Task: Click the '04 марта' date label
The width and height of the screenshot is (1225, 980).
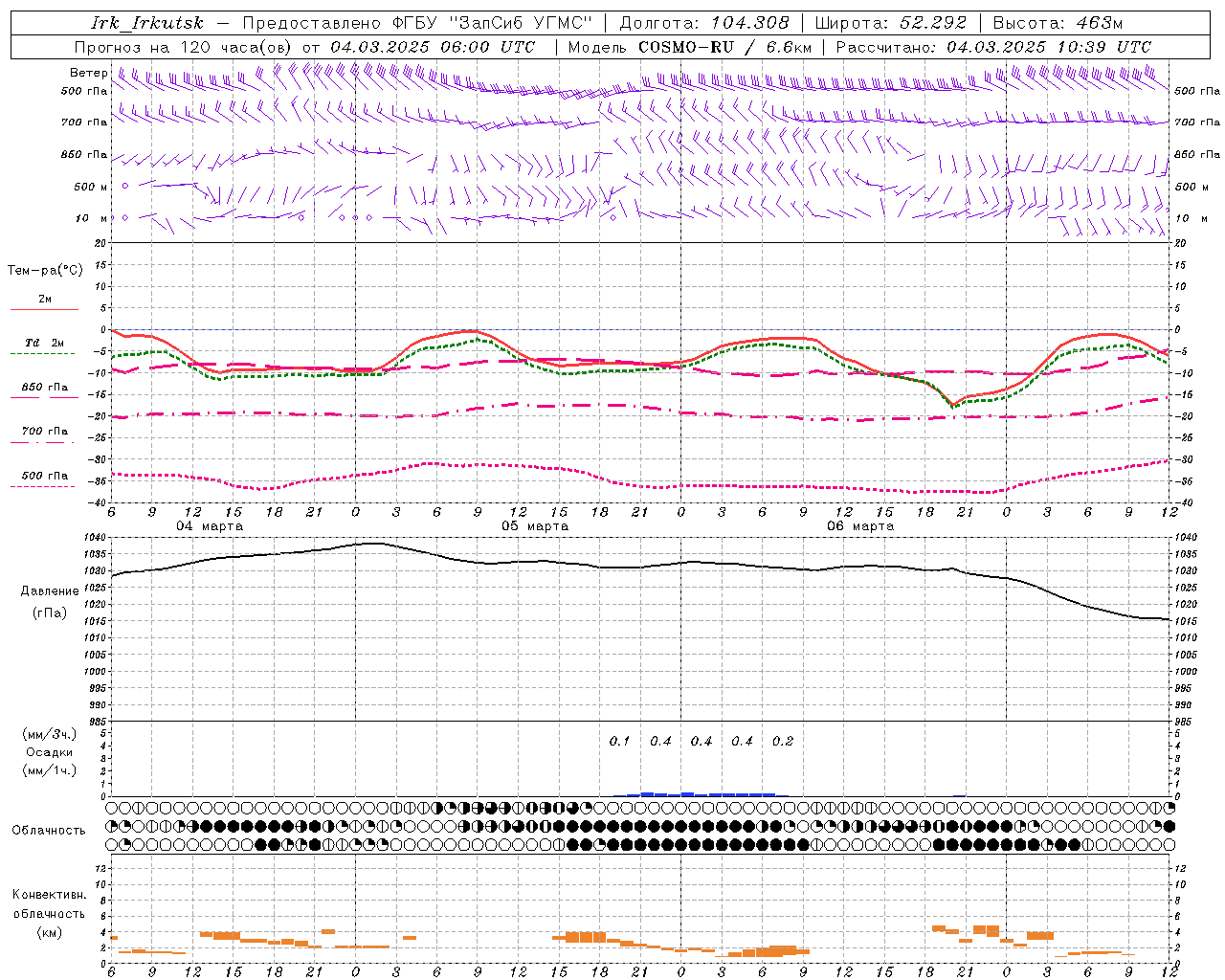Action: 210,526
